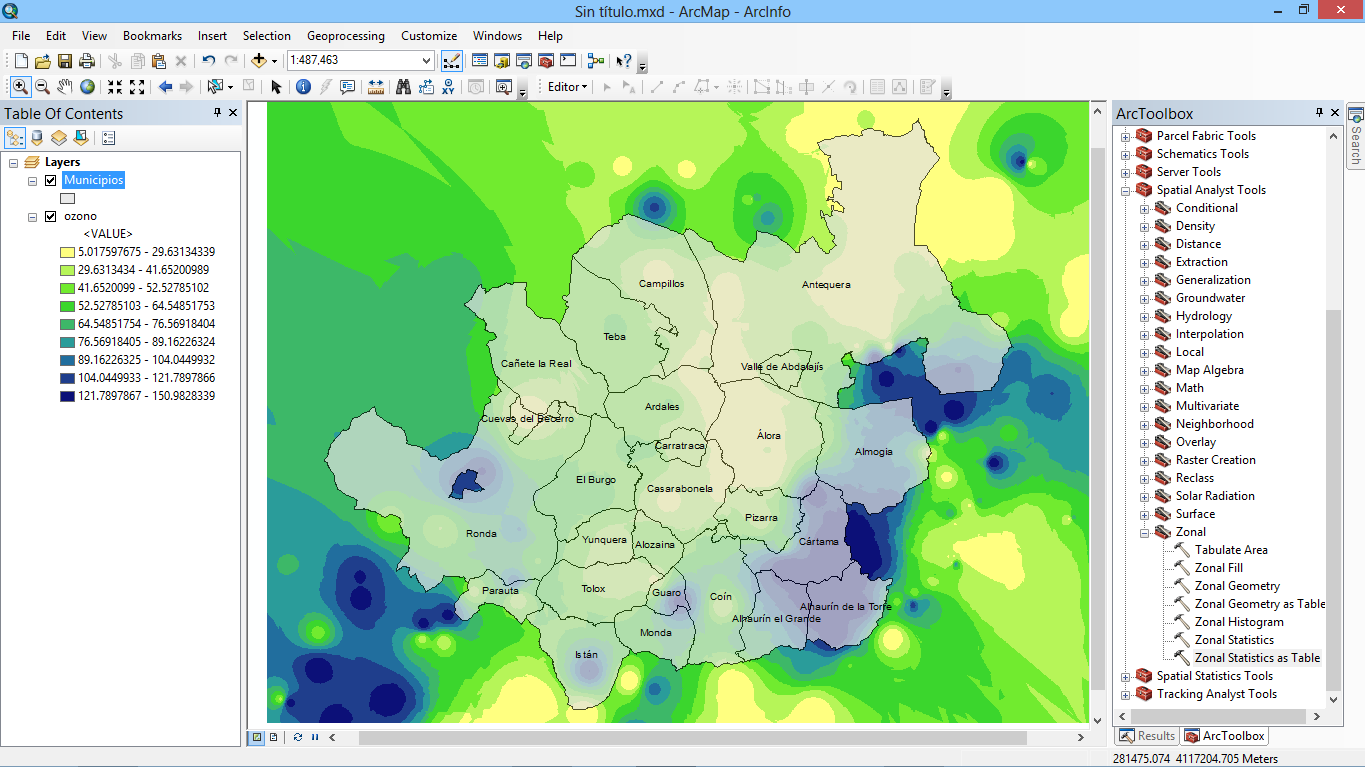Screen dimensions: 1365x767
Task: Activate the Pan hand tool
Action: tap(65, 87)
